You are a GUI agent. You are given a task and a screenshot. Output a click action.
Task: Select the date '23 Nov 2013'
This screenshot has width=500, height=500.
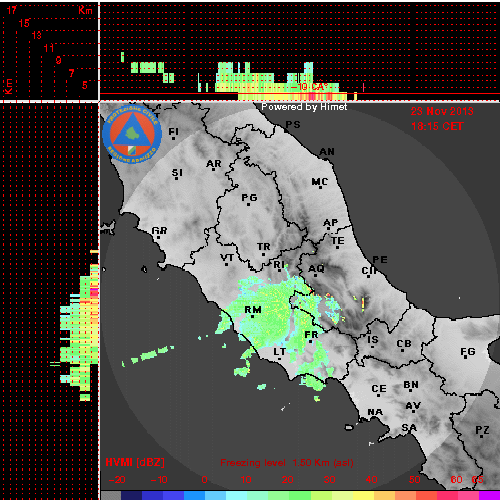[442, 111]
